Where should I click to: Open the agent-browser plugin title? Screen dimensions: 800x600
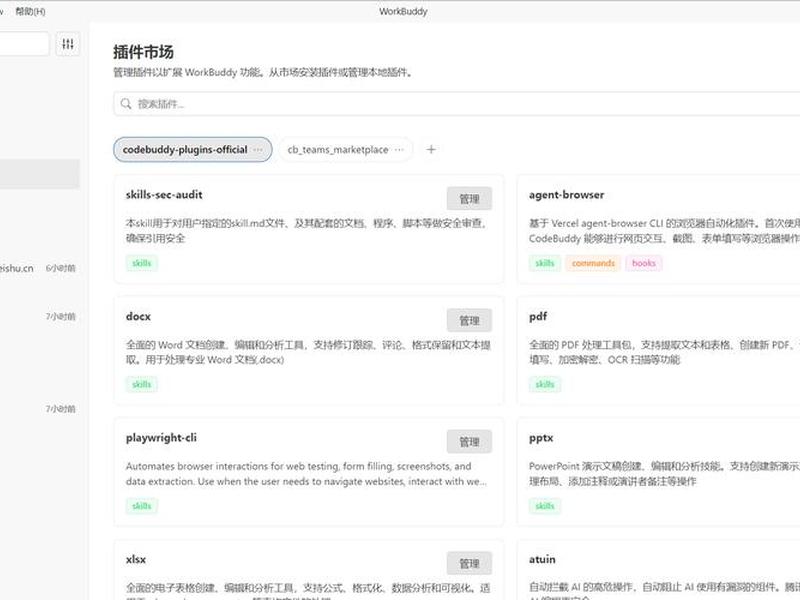(566, 194)
